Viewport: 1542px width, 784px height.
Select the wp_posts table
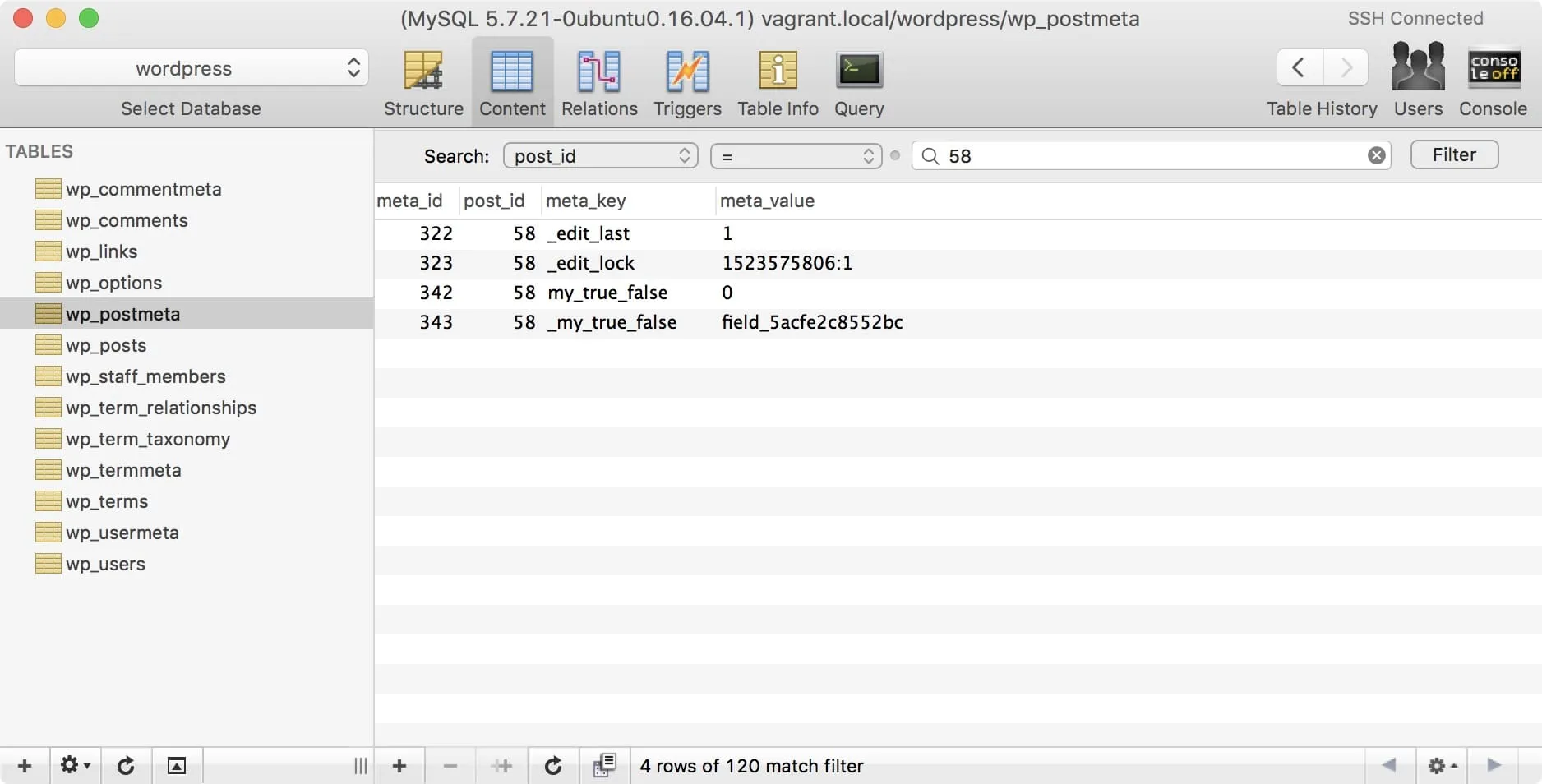coord(106,345)
